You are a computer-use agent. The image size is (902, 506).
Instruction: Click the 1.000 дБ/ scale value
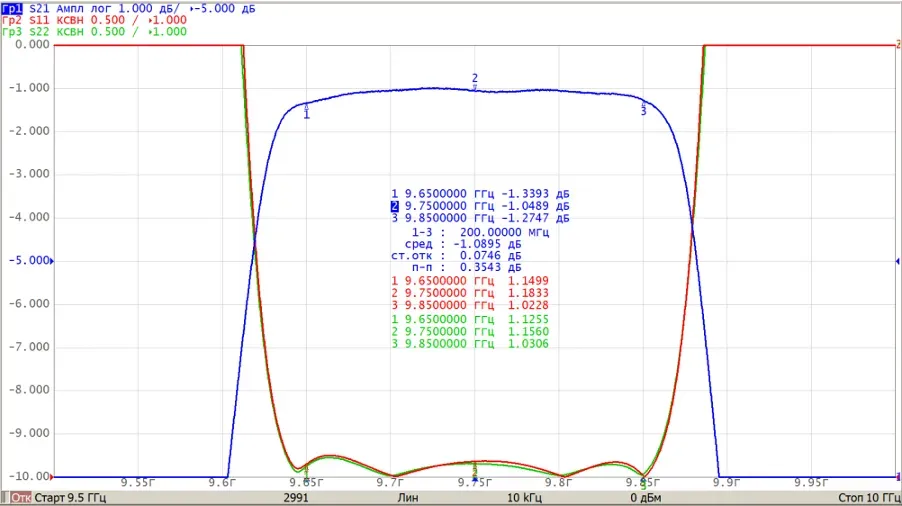point(149,9)
